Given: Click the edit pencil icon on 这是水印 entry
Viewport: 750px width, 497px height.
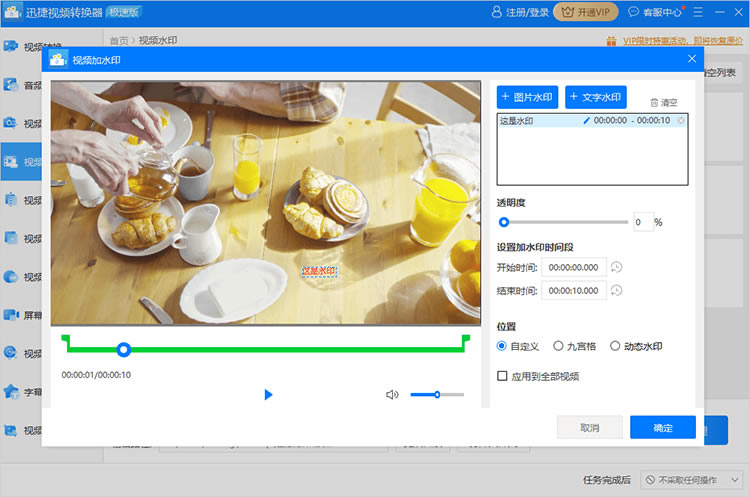Looking at the screenshot, I should (587, 121).
